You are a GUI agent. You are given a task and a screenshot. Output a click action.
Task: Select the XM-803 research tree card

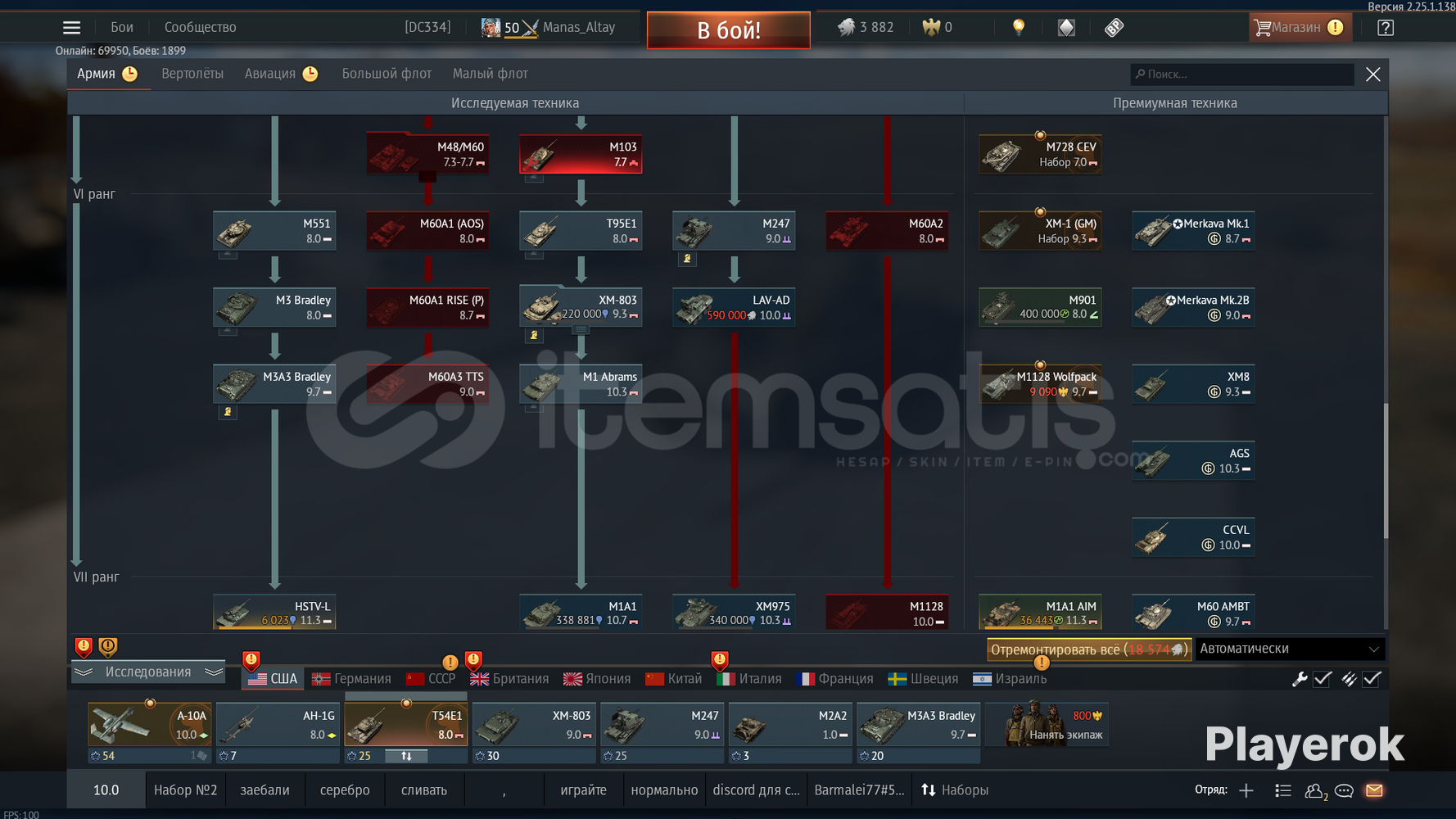[581, 307]
